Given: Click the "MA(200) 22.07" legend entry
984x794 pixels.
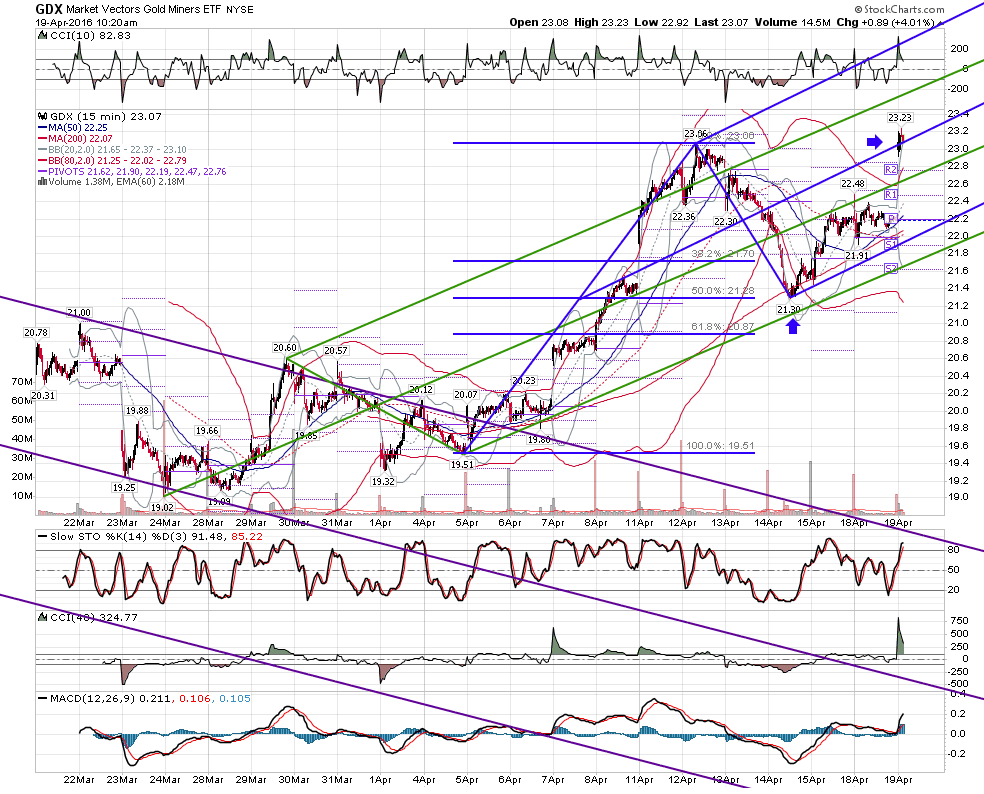Looking at the screenshot, I should pyautogui.click(x=81, y=139).
